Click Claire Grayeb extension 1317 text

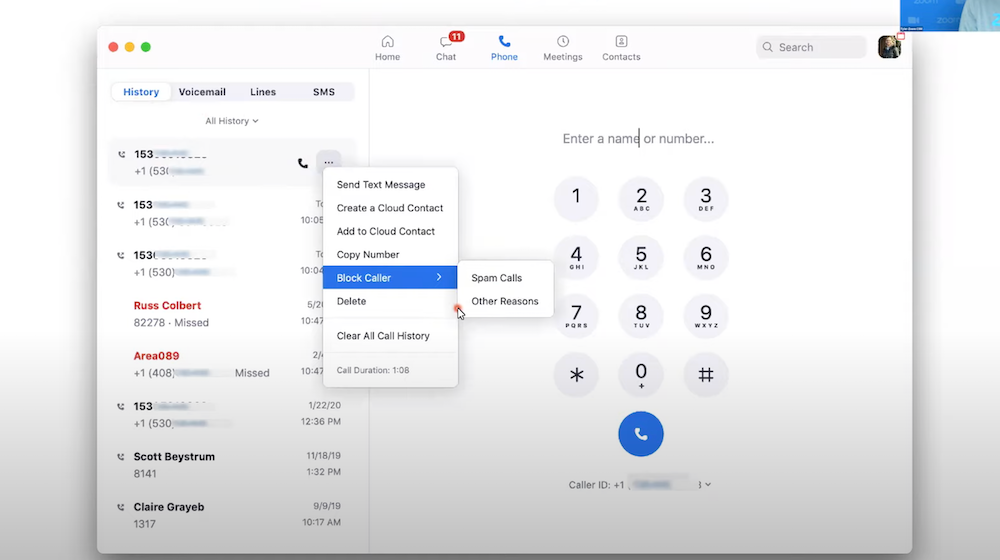coord(145,524)
